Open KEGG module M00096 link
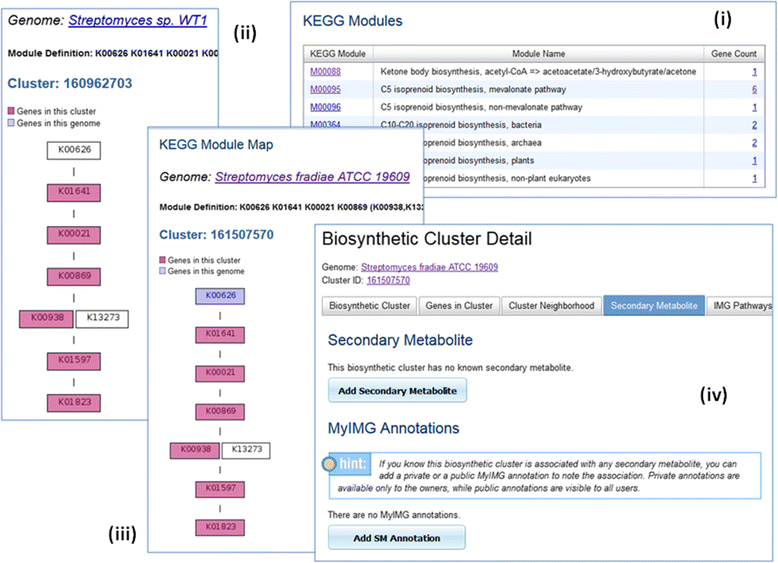Viewport: 778px width, 563px height. pos(325,107)
